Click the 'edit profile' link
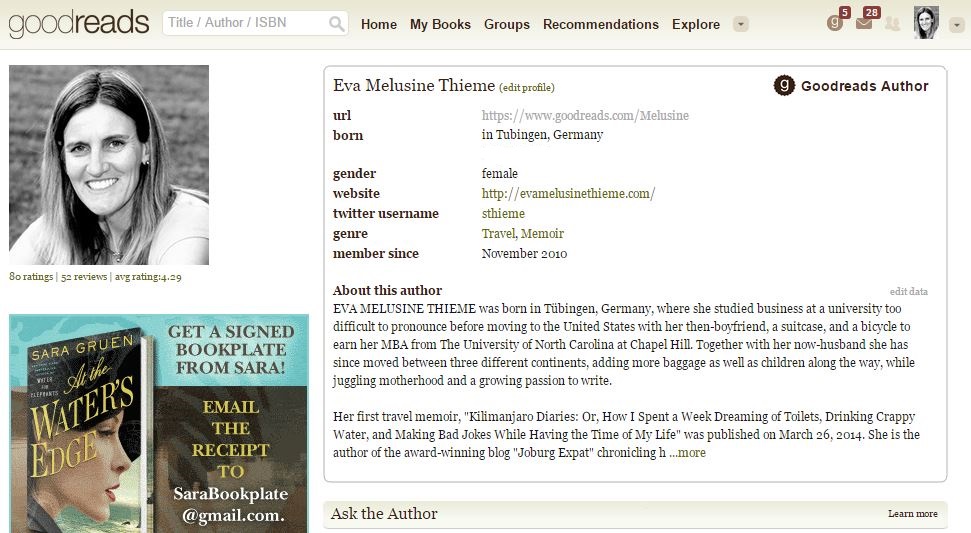This screenshot has height=533, width=971. (527, 88)
